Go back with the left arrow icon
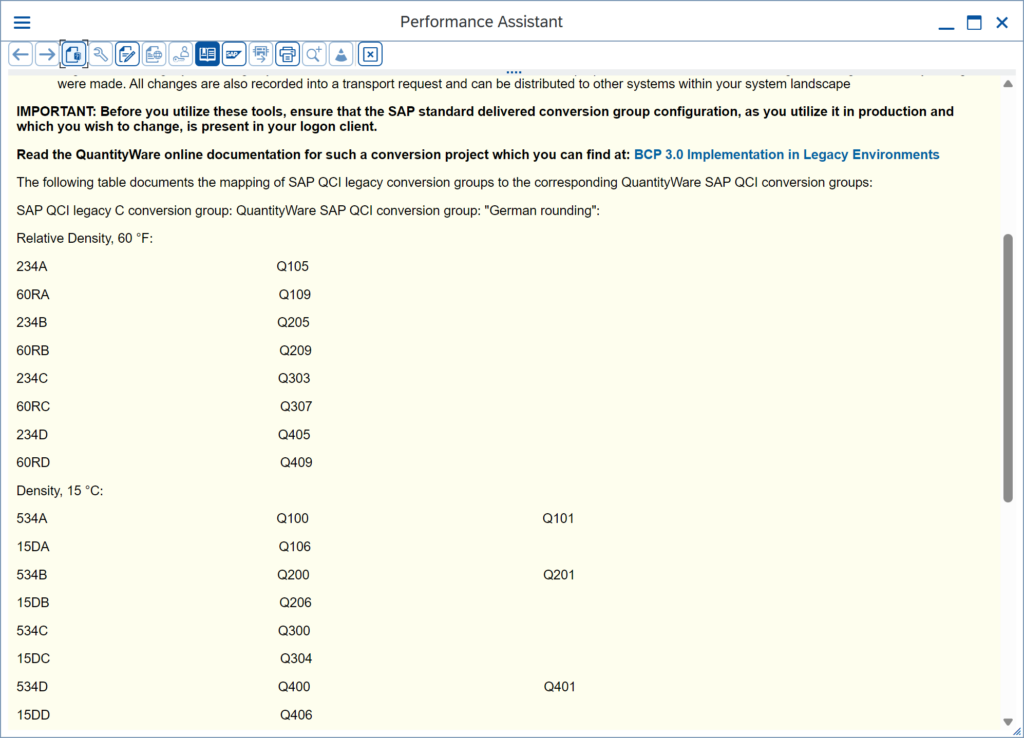 click(21, 54)
